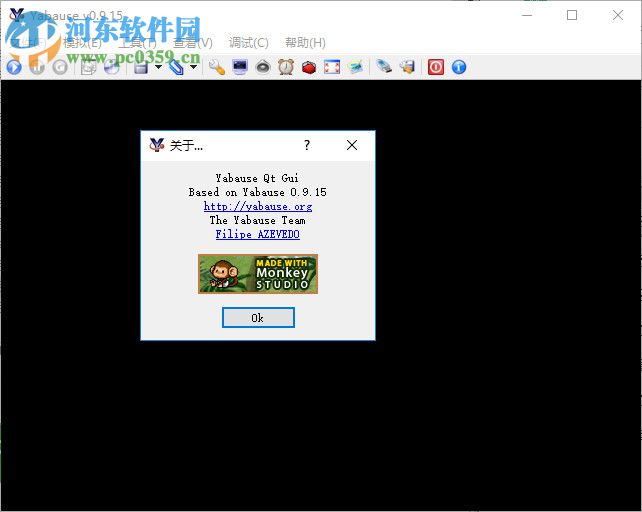Maximize the Yabause main window
This screenshot has width=642, height=512.
tap(572, 16)
